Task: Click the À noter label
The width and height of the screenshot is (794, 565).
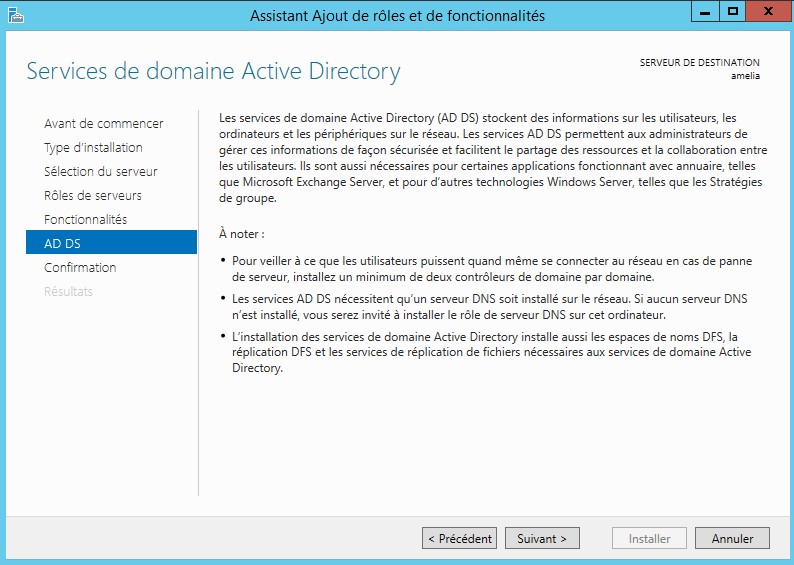Action: coord(241,233)
